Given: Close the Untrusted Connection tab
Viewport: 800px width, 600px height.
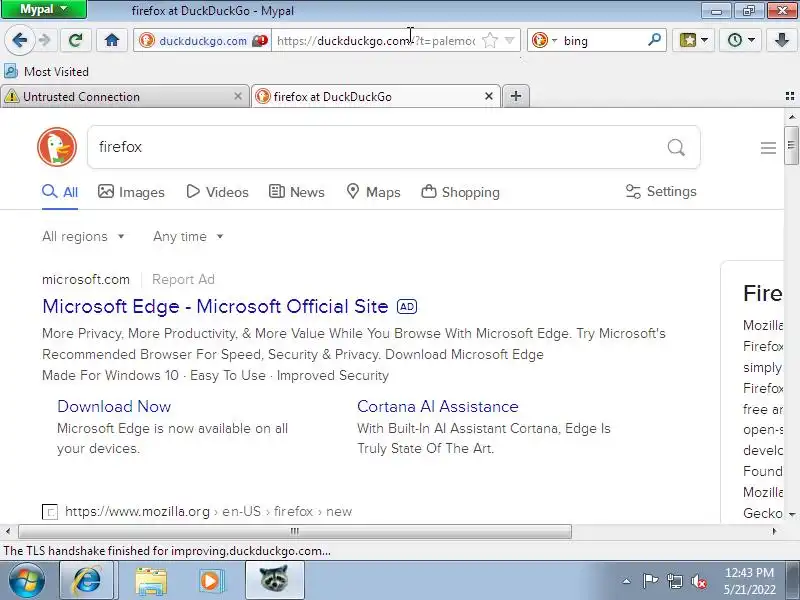Looking at the screenshot, I should (238, 96).
